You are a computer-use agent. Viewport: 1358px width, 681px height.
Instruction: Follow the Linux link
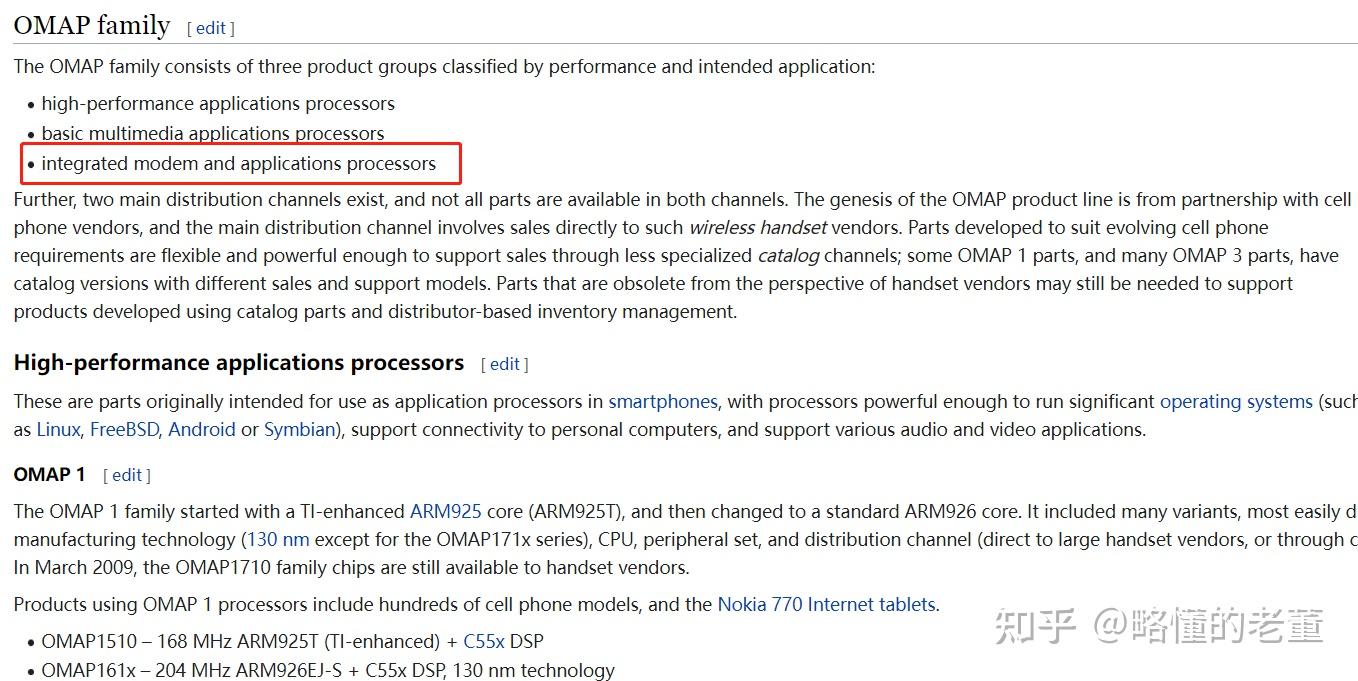click(x=58, y=429)
